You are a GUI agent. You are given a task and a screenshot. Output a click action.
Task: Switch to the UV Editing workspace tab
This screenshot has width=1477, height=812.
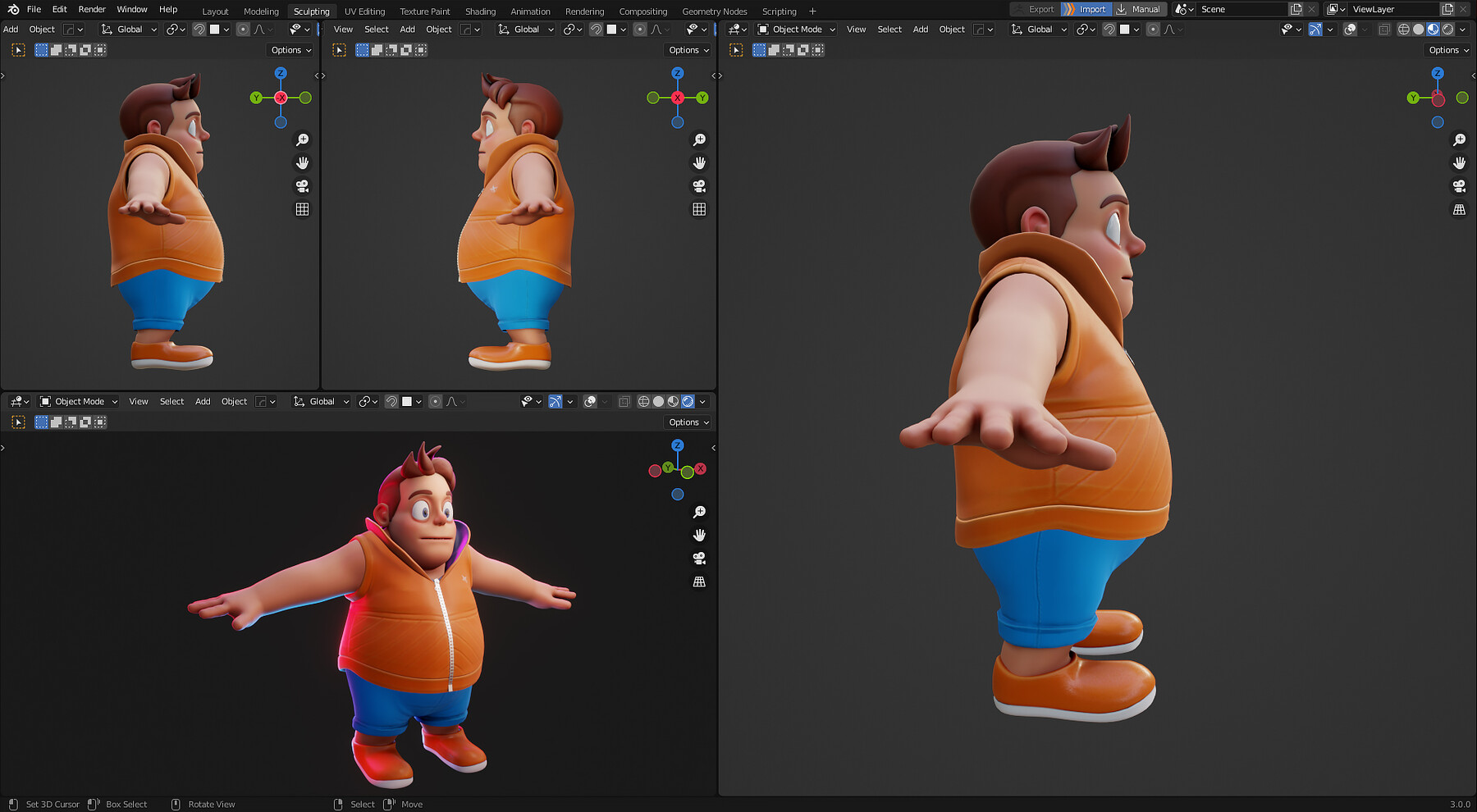(x=364, y=11)
